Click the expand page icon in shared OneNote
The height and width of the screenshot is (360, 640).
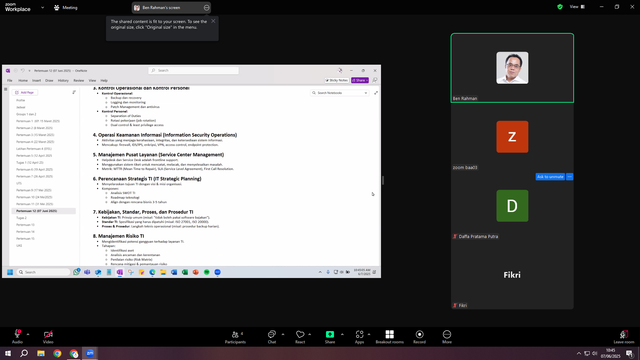(376, 93)
